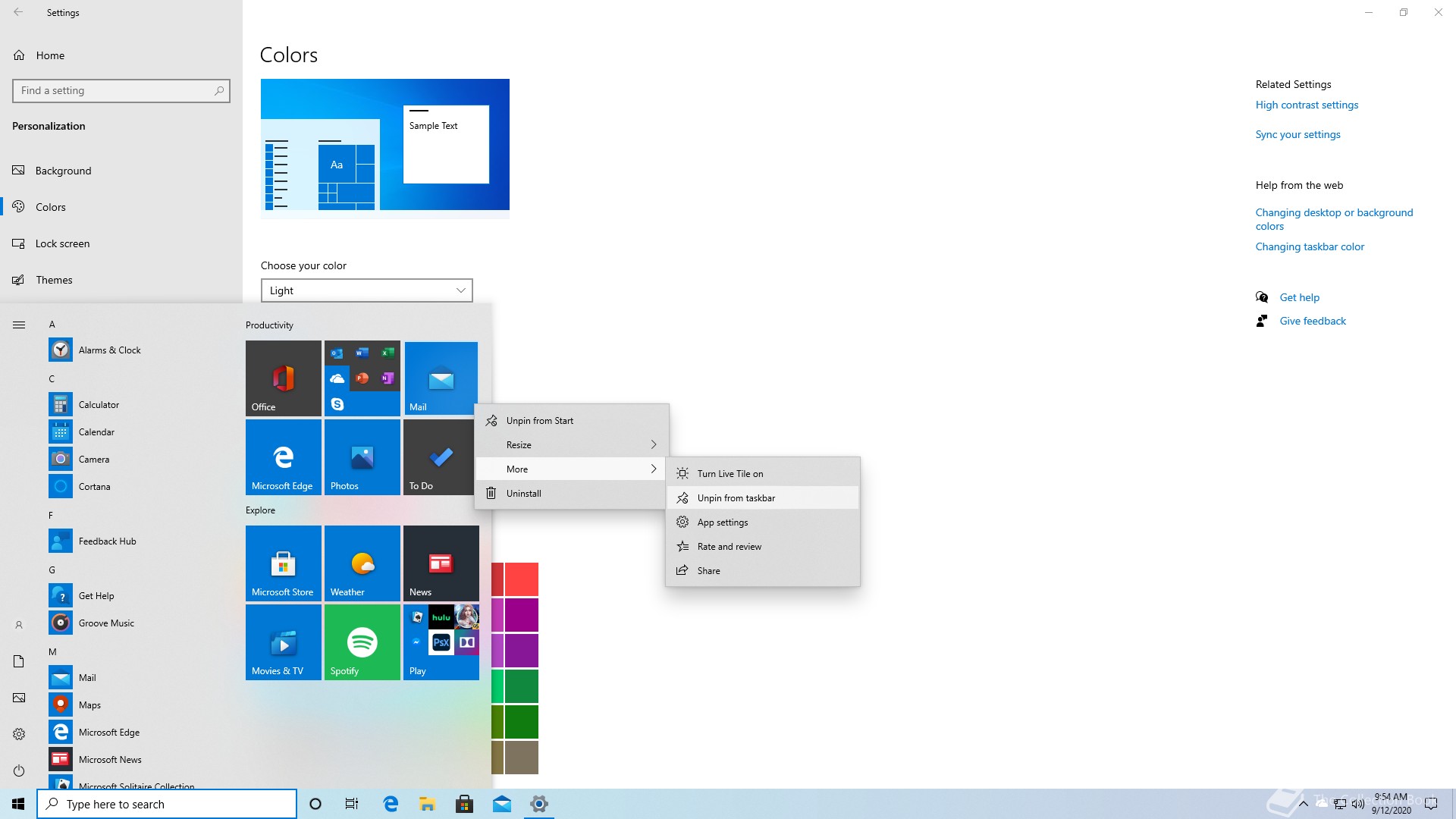The height and width of the screenshot is (819, 1456).
Task: Click the user account icon in Start
Action: pos(19,625)
